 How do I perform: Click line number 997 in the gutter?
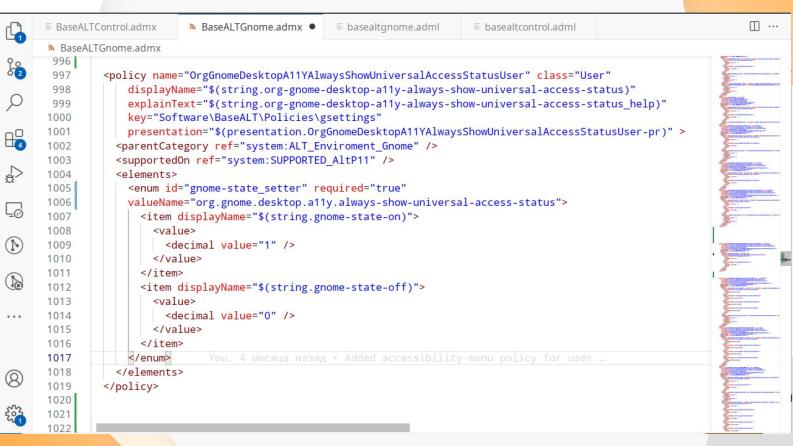point(61,75)
